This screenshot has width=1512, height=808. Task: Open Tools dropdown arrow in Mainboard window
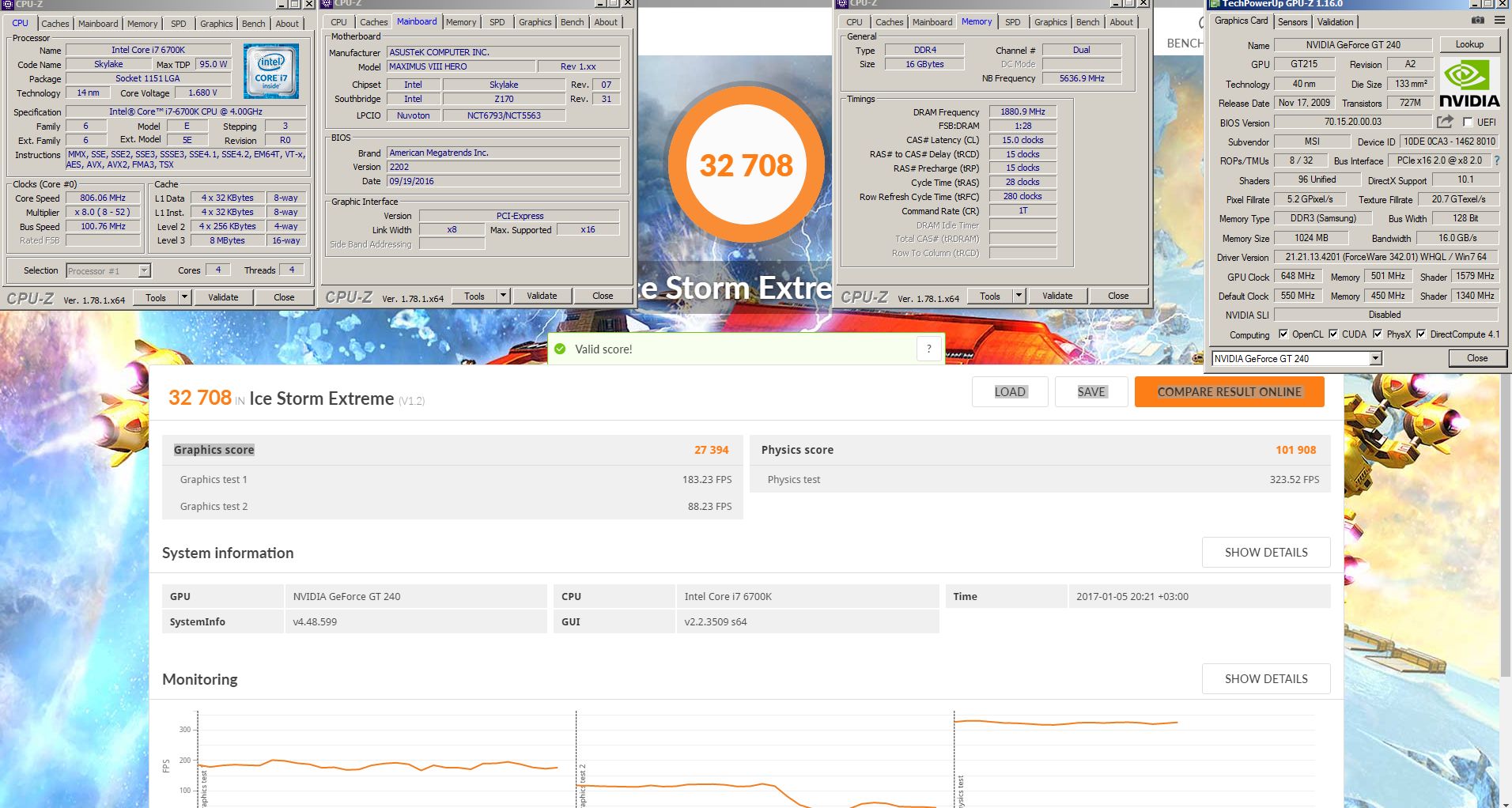click(x=503, y=296)
